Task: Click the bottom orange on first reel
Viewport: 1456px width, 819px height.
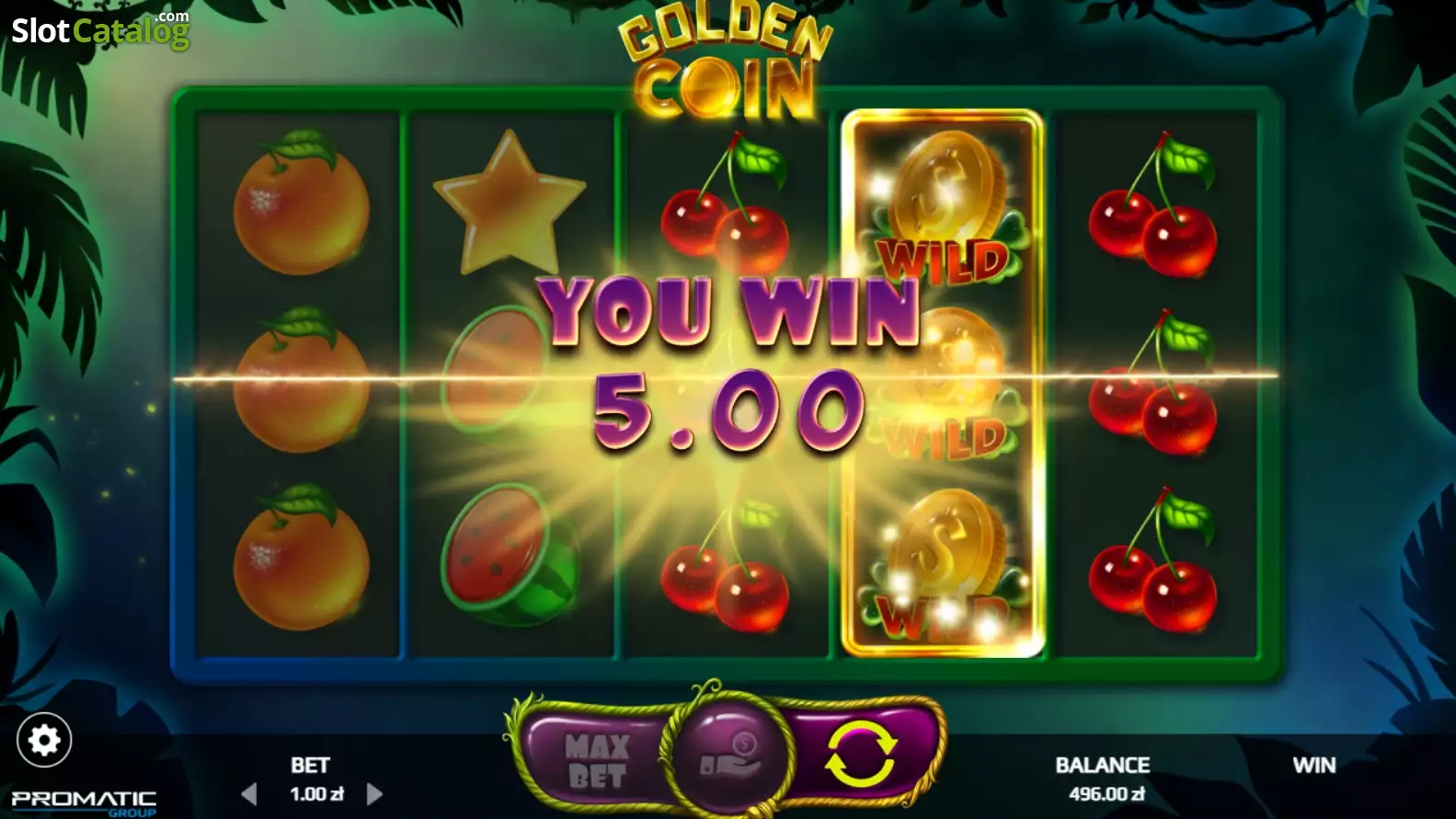Action: pyautogui.click(x=300, y=557)
